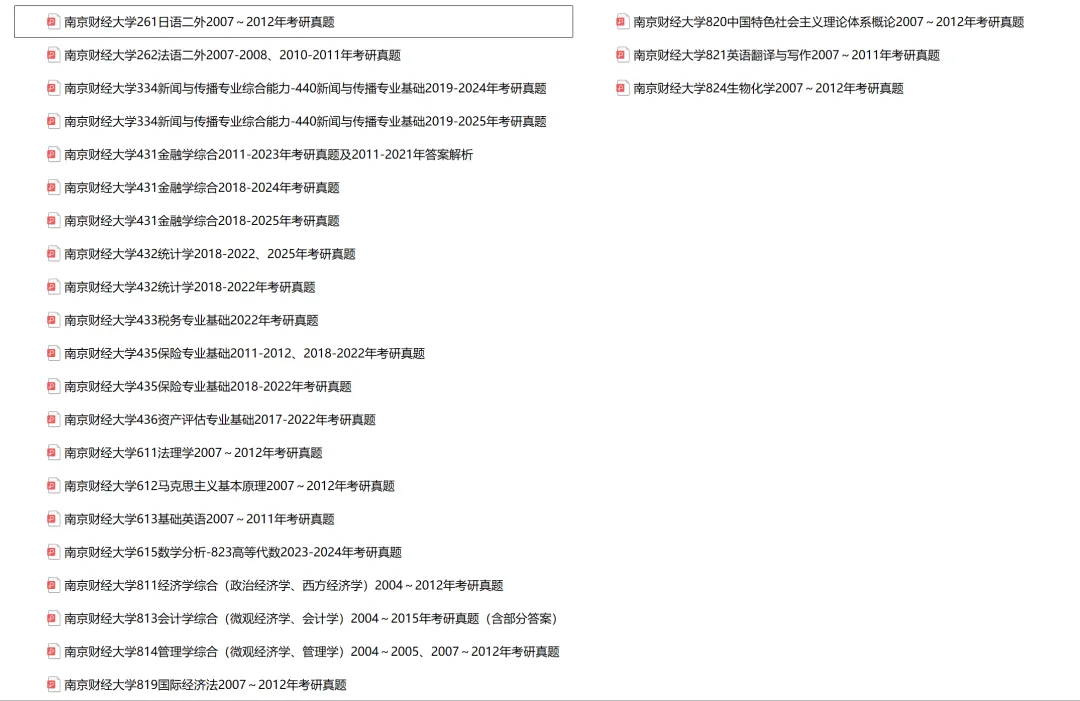Select 435保险专业基础2011-2012、2018-2022 file name

click(245, 353)
